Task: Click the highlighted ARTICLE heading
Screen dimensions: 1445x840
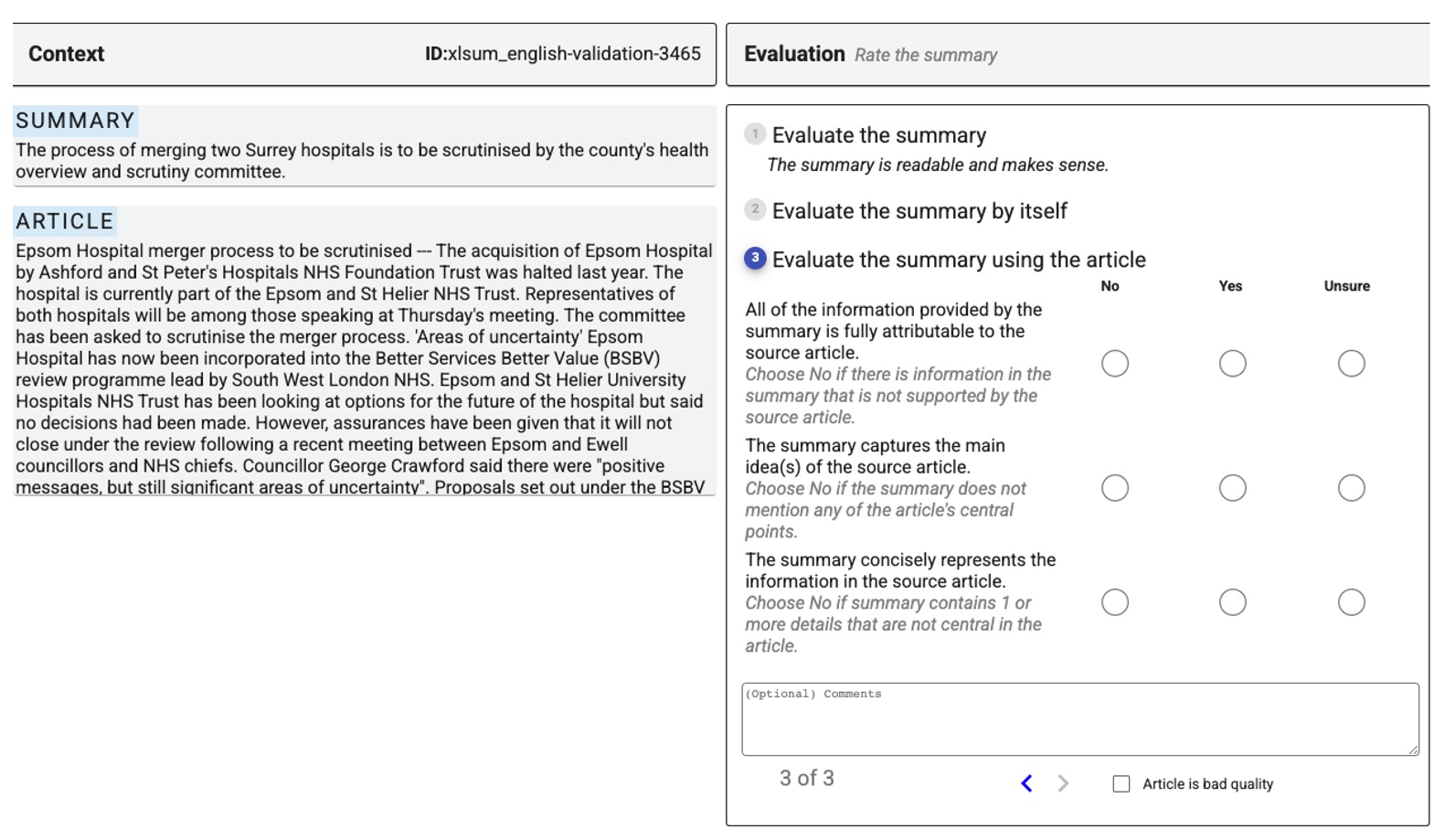Action: point(63,220)
